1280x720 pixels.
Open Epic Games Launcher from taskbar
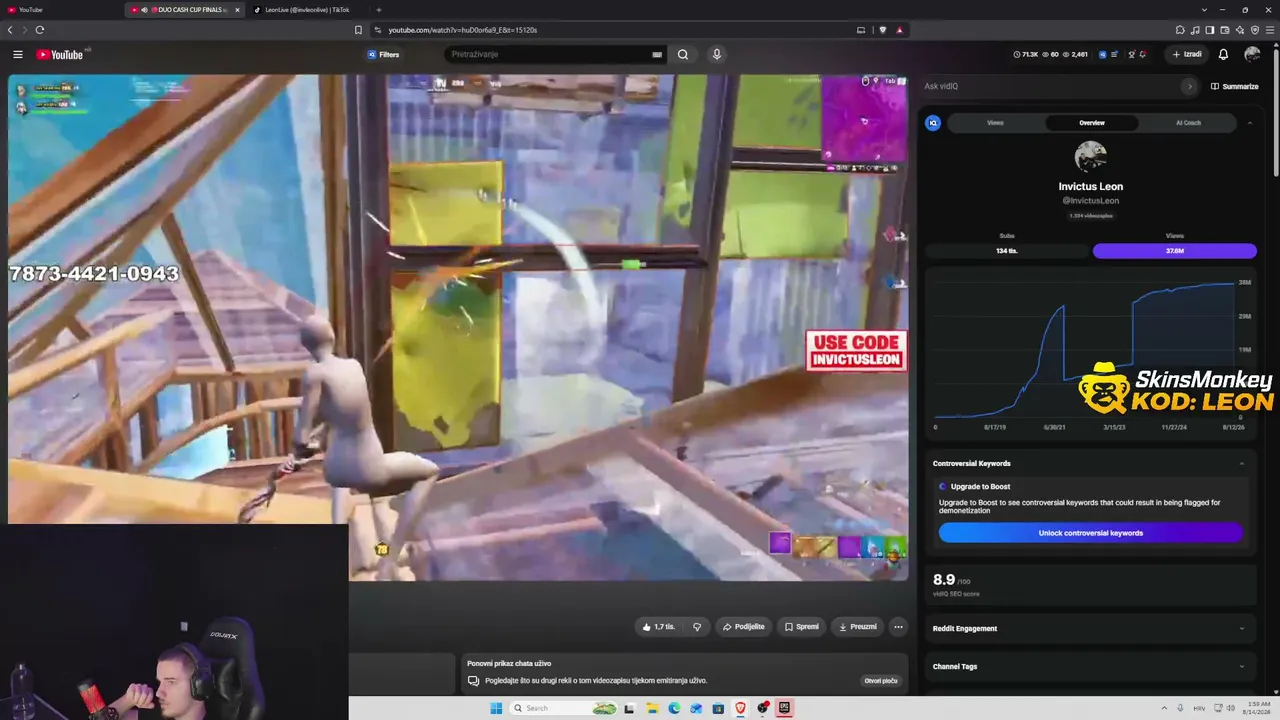click(x=784, y=708)
